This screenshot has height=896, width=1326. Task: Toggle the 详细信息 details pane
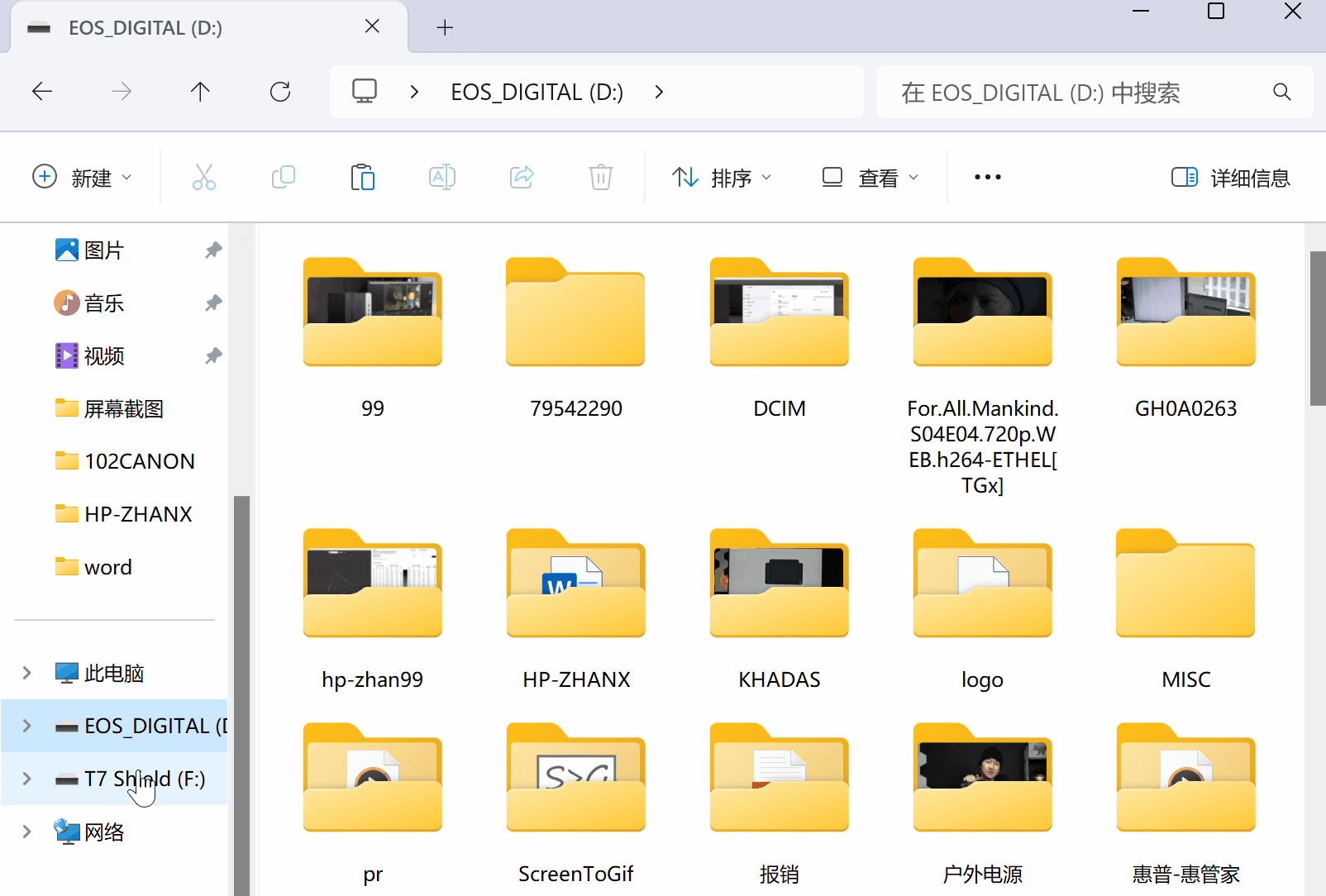1231,177
